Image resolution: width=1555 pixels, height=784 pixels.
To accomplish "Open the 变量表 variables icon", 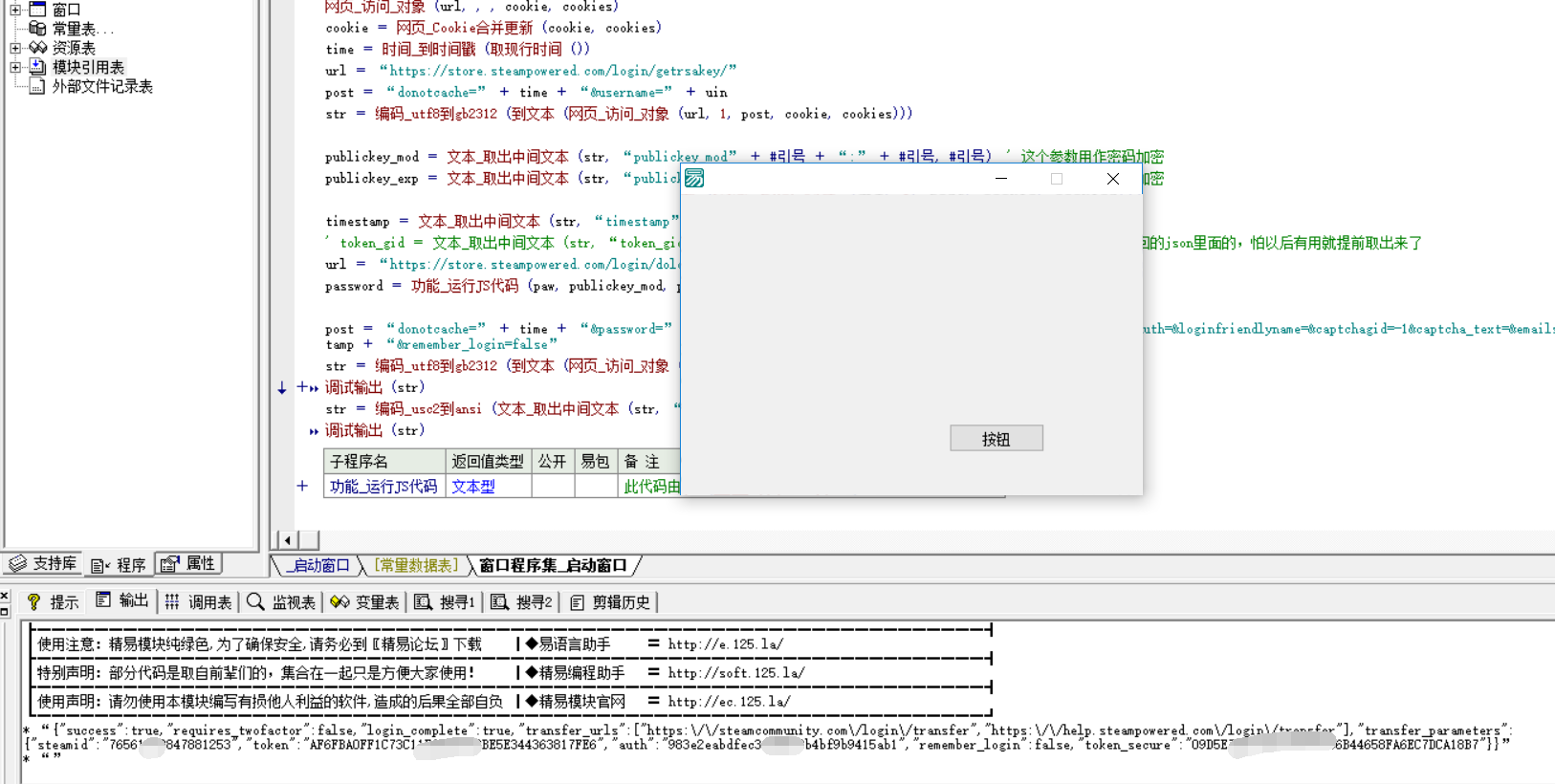I will click(339, 601).
